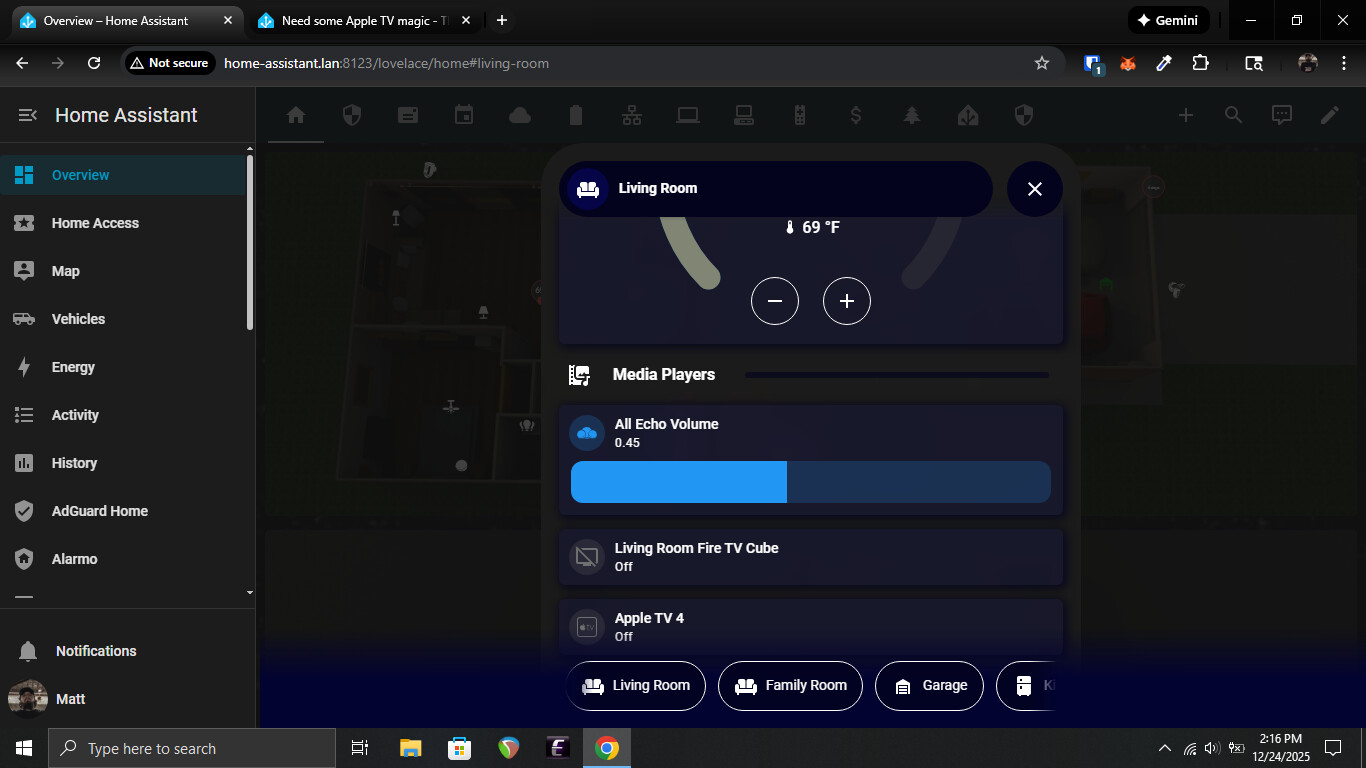The image size is (1366, 768).
Task: Open Overview in the sidebar
Action: point(123,175)
